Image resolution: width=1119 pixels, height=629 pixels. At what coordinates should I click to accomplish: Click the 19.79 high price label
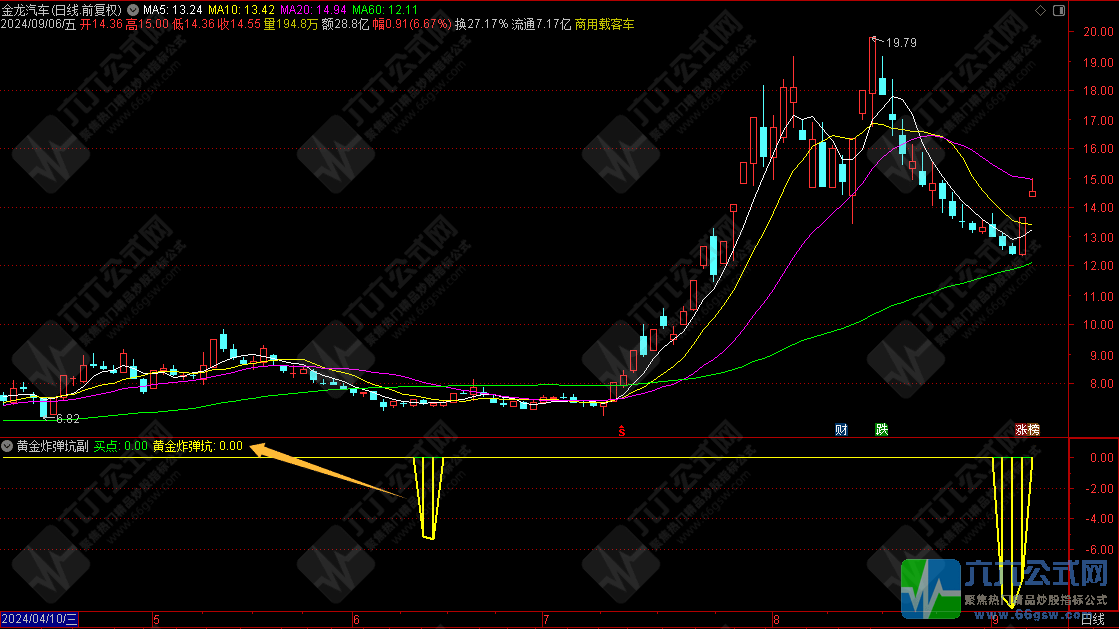pyautogui.click(x=901, y=43)
